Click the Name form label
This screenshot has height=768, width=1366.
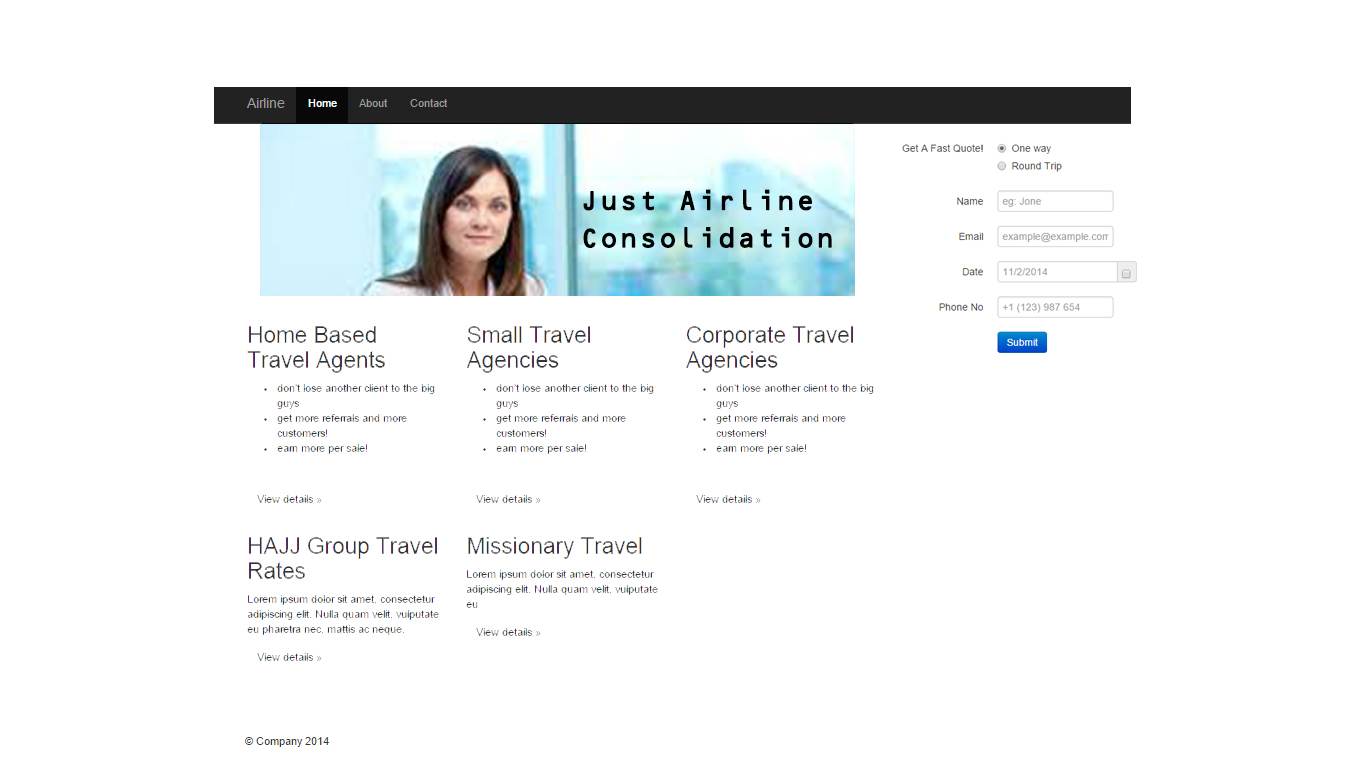[x=970, y=201]
